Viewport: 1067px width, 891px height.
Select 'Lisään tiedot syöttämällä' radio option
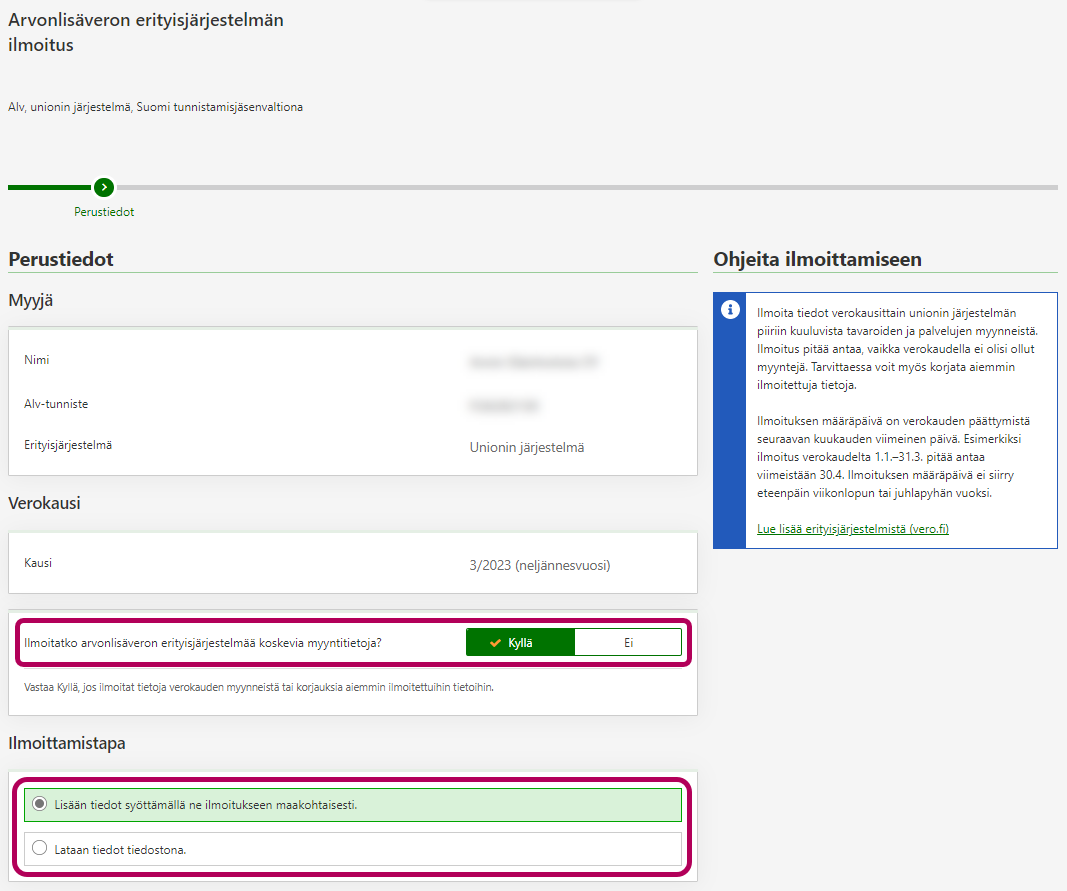[x=40, y=804]
